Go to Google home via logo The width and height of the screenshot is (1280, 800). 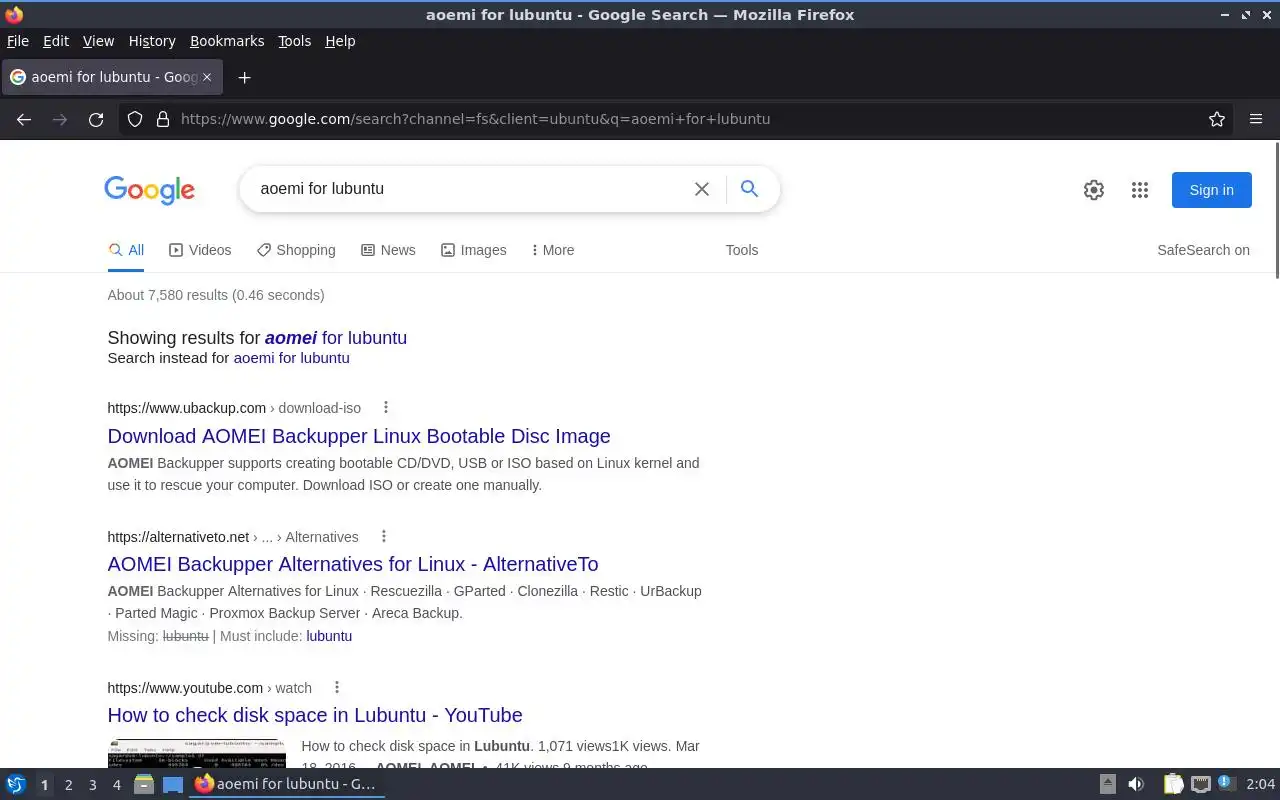149,190
